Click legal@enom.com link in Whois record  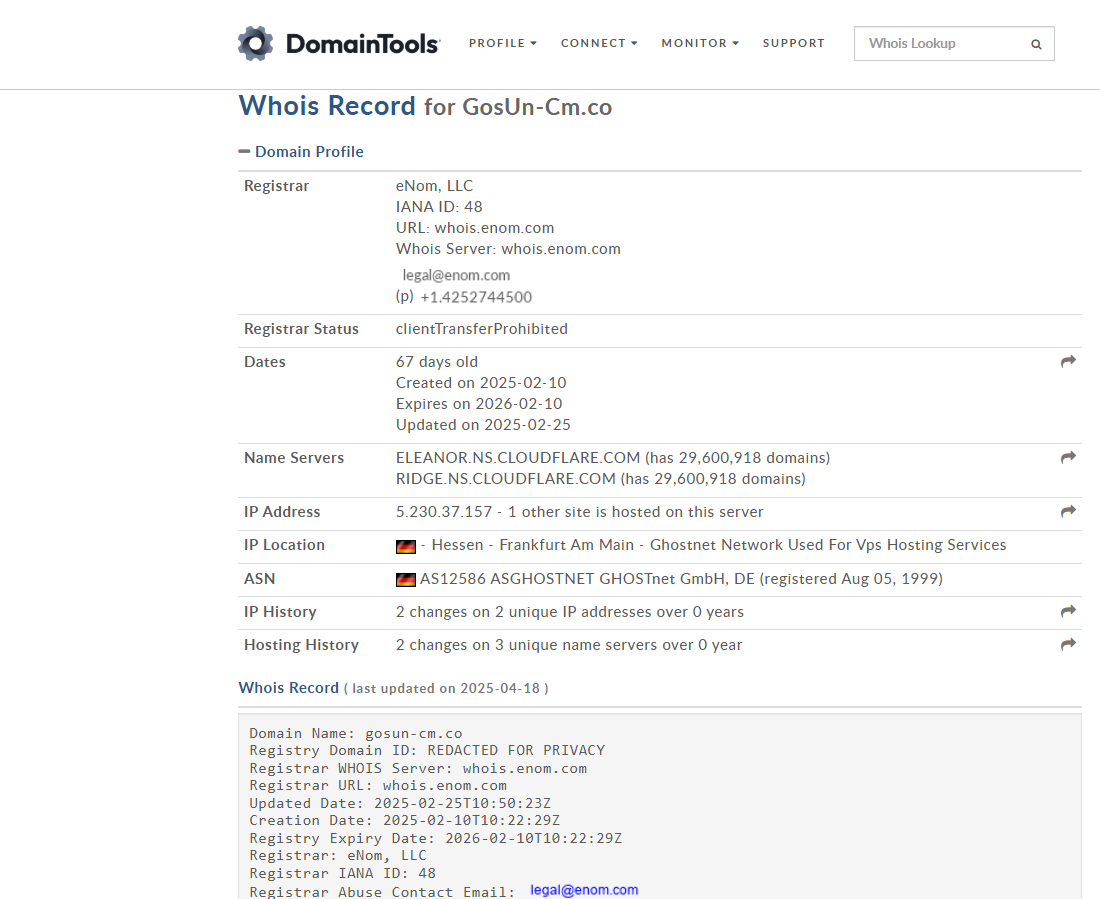tap(584, 890)
